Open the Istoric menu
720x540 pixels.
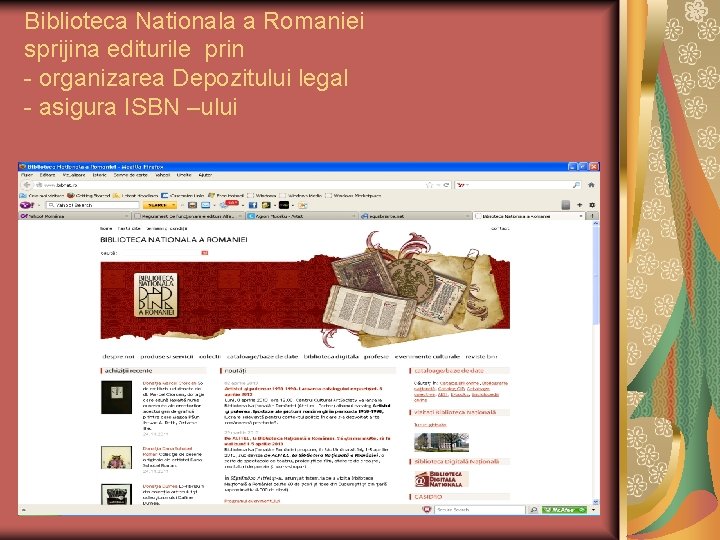pos(99,175)
